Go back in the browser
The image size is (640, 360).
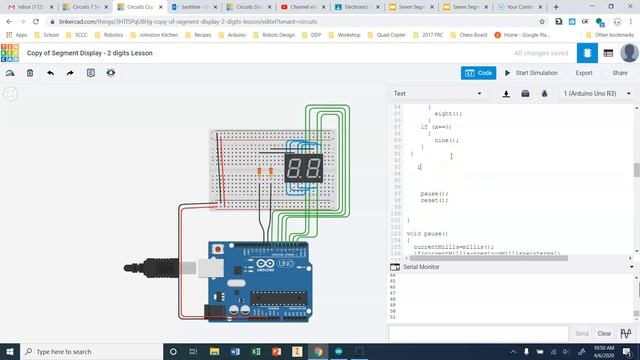pos(9,22)
